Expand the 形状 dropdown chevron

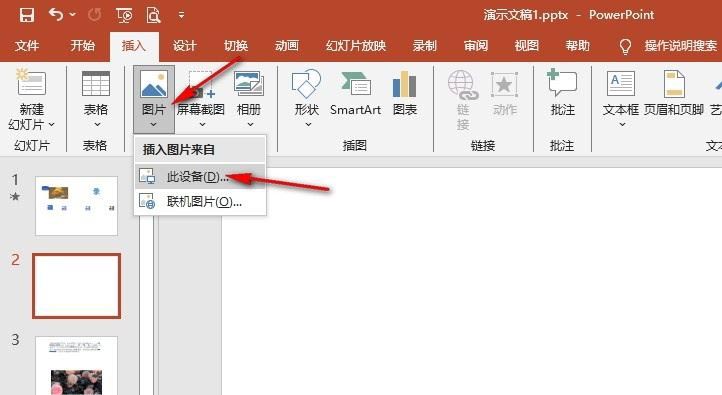pos(309,124)
